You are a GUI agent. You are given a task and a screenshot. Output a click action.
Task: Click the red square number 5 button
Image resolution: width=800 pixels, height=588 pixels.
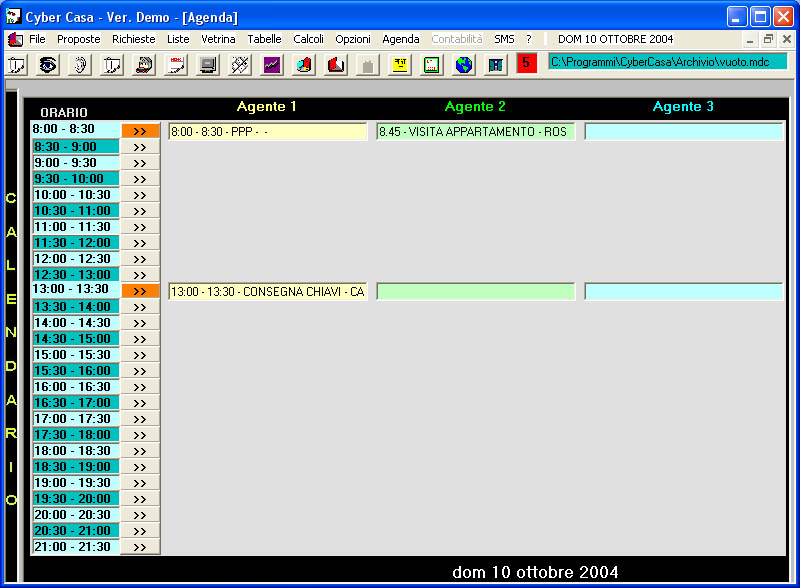tap(527, 64)
